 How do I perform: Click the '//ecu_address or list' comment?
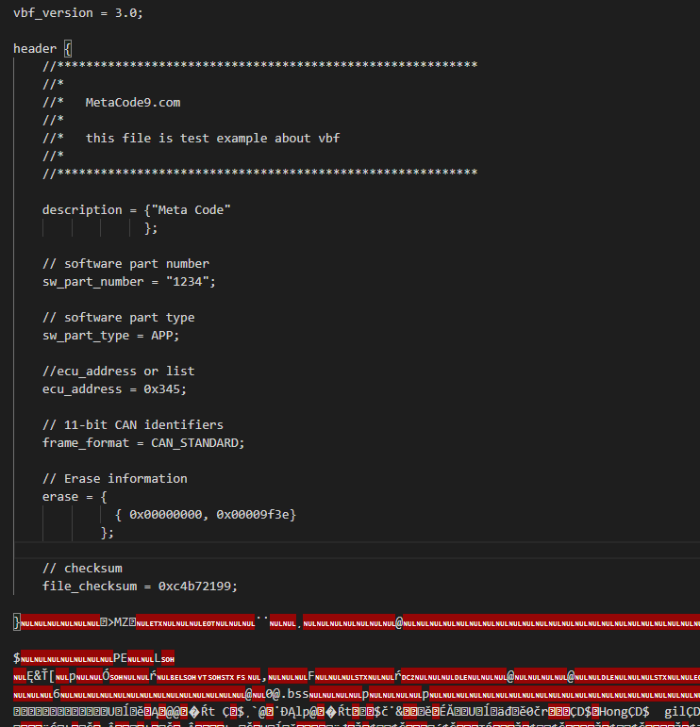(x=118, y=371)
